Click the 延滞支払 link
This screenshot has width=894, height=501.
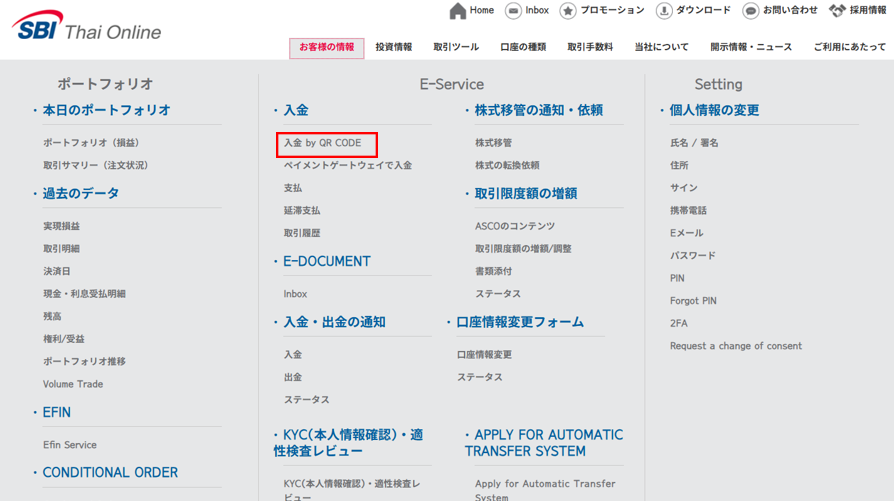click(x=302, y=210)
